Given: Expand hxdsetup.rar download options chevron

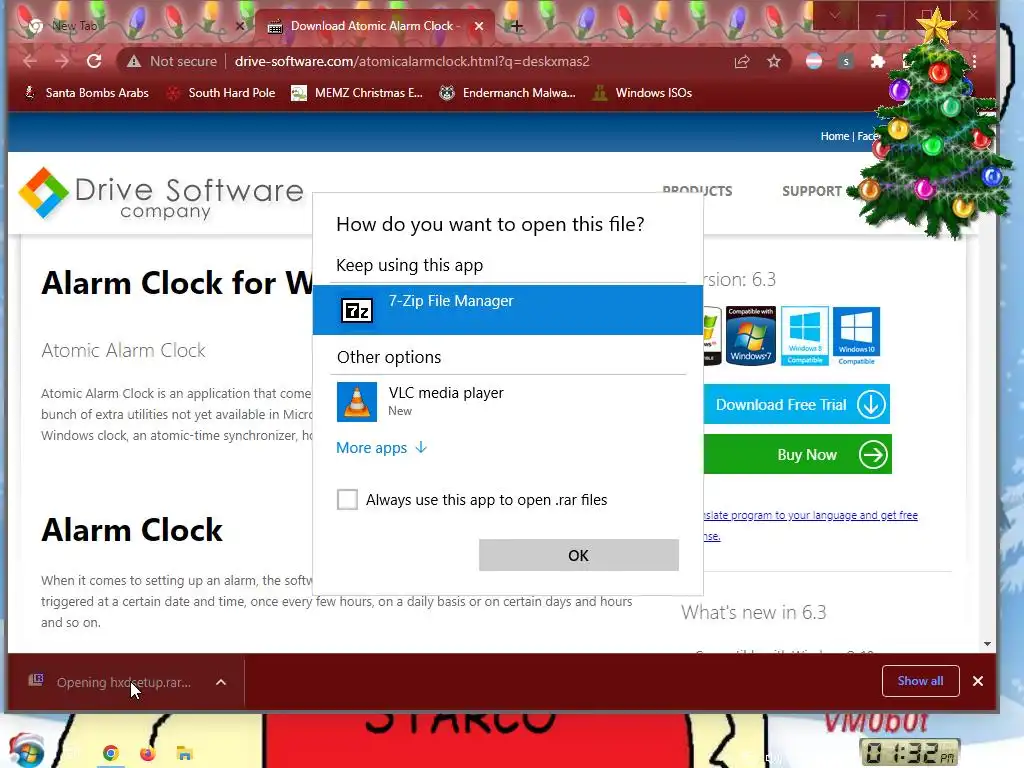Looking at the screenshot, I should (x=221, y=682).
